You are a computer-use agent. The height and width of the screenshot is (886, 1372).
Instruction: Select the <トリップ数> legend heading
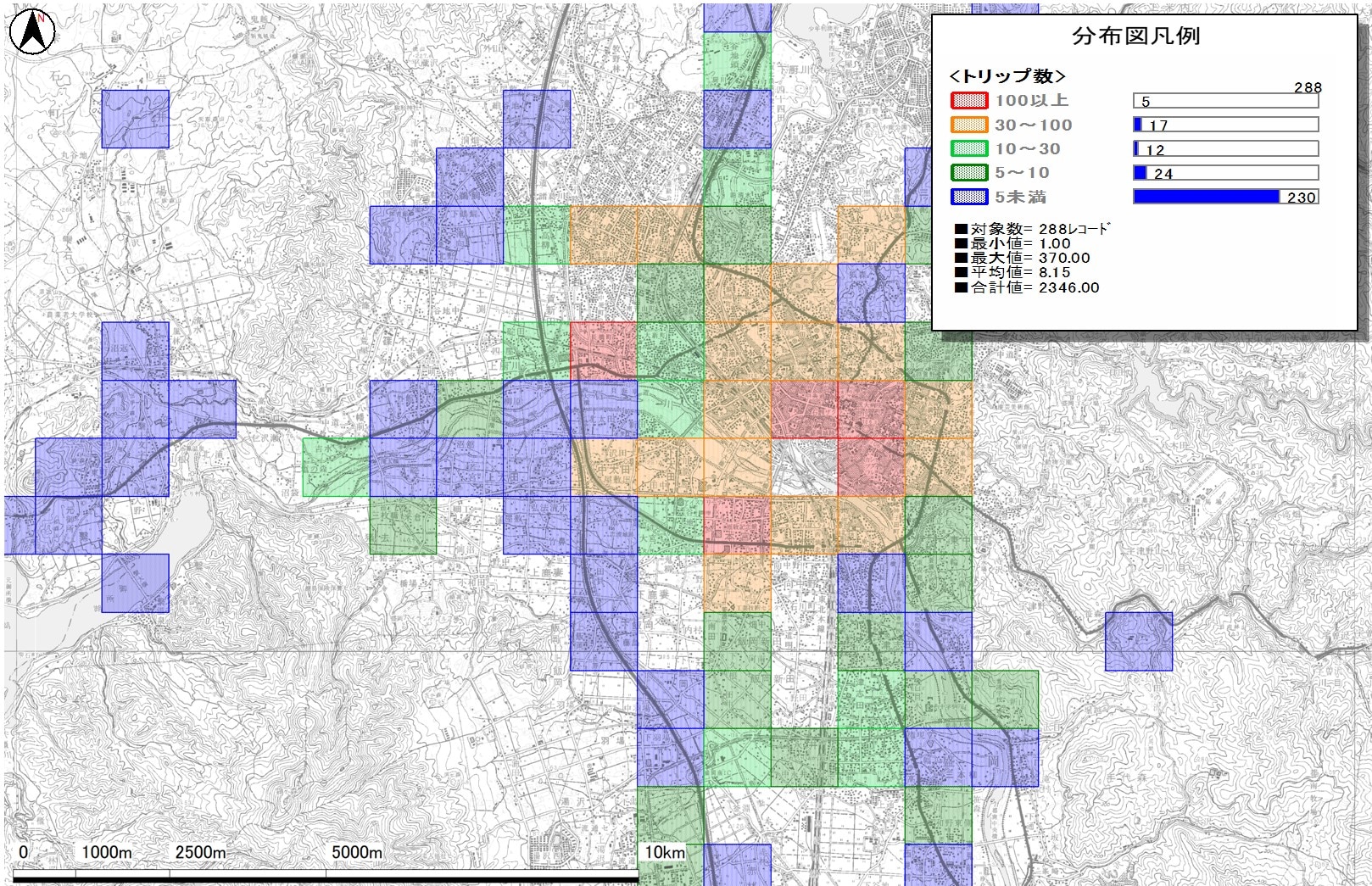(1007, 76)
